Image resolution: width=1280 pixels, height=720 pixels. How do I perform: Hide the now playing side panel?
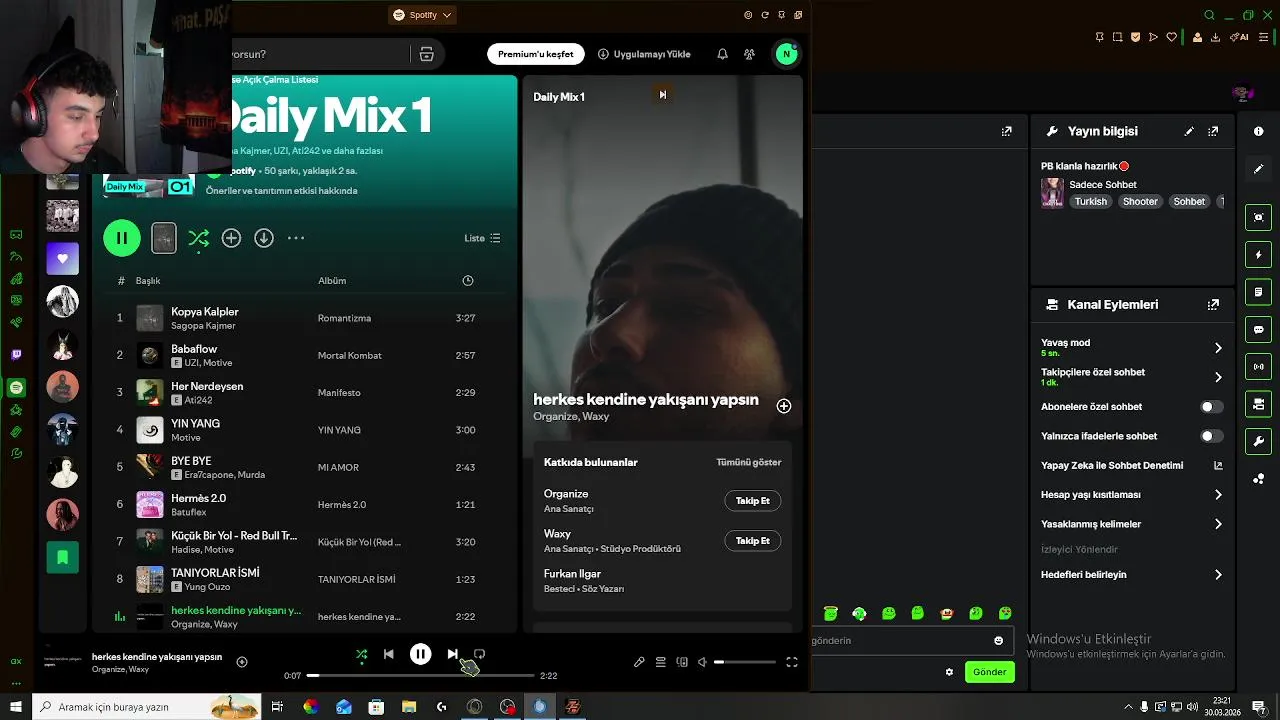point(662,95)
